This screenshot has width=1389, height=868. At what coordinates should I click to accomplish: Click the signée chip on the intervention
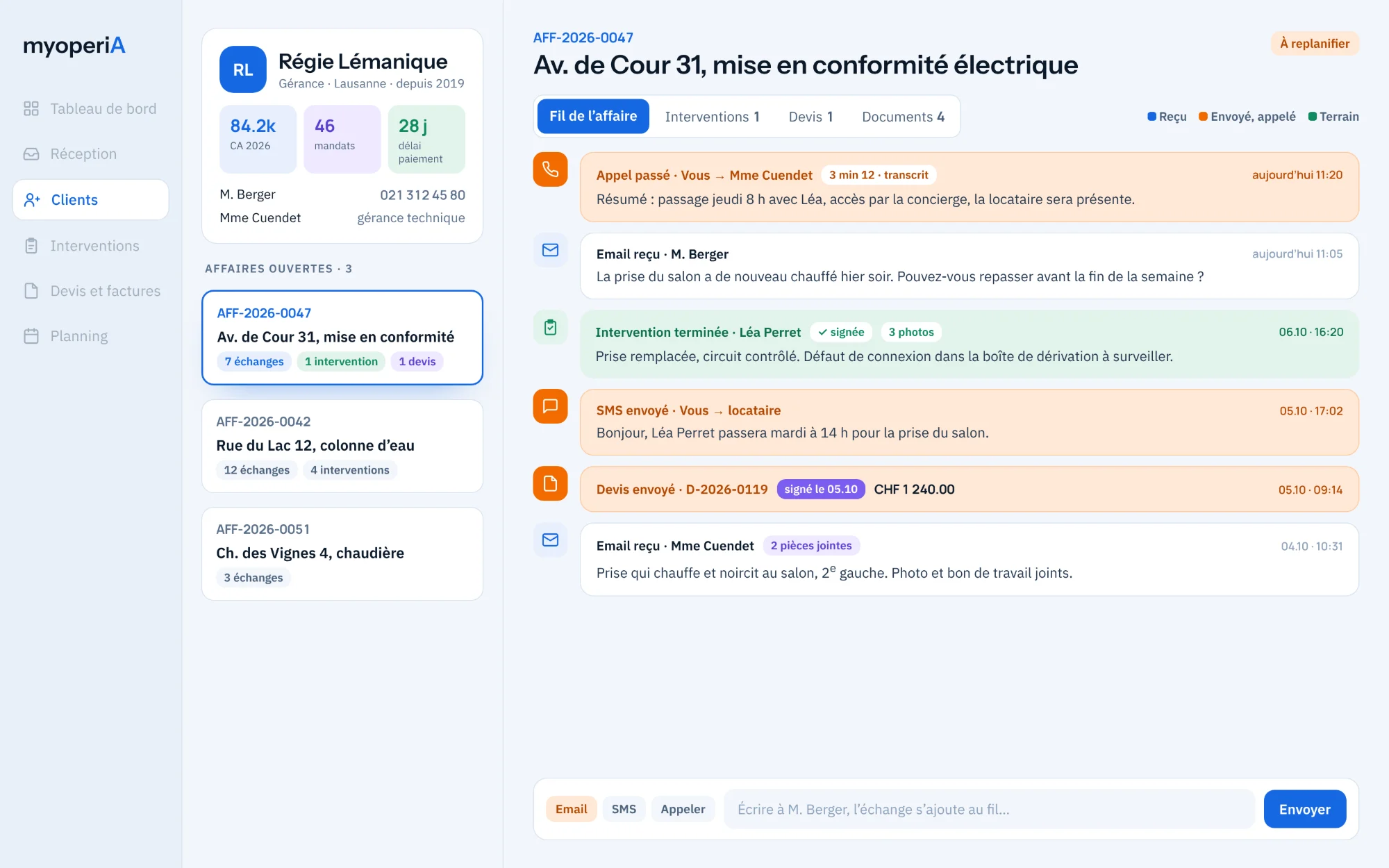coord(841,332)
